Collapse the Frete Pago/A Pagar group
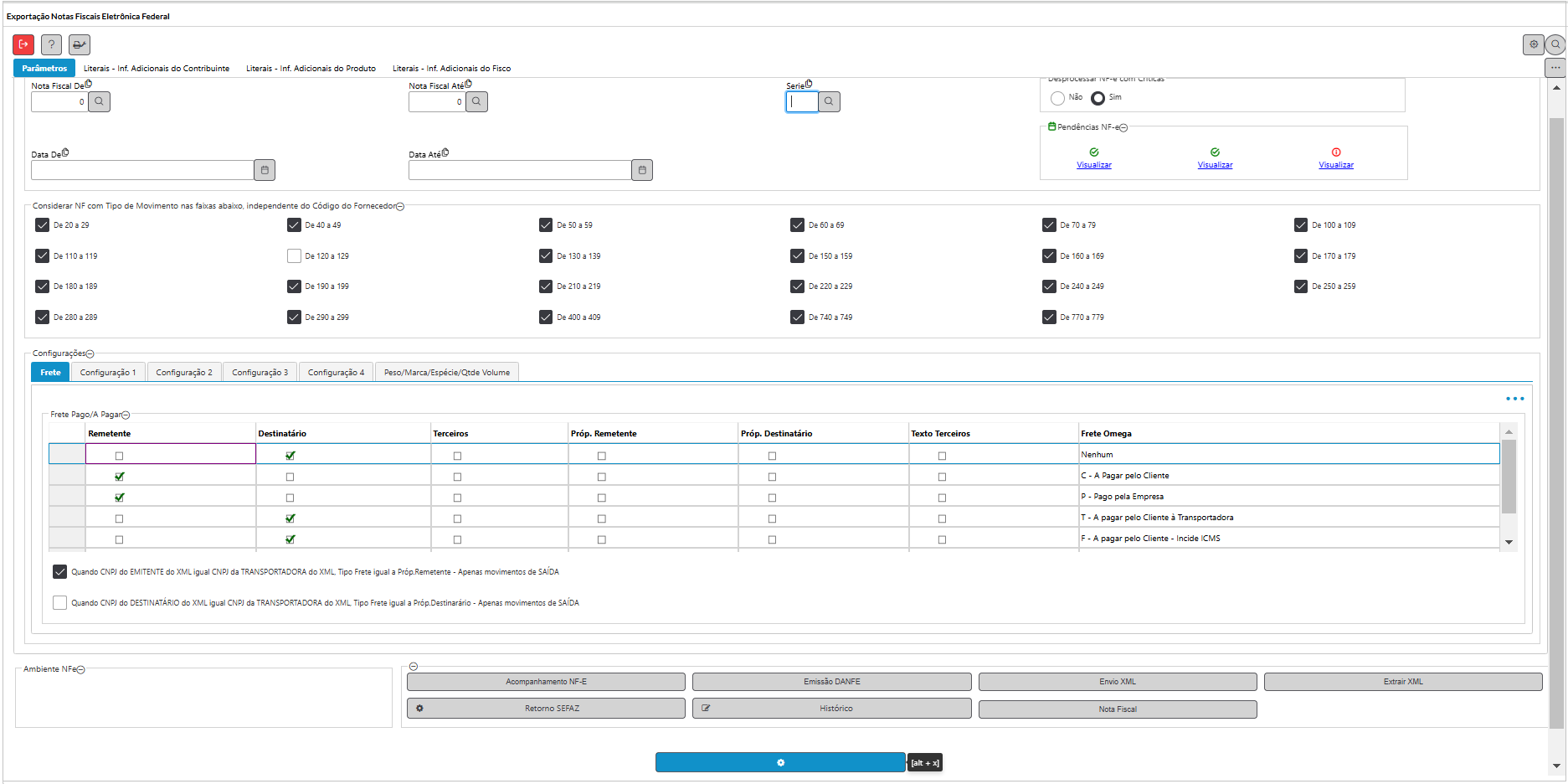This screenshot has height=784, width=1568. 126,415
